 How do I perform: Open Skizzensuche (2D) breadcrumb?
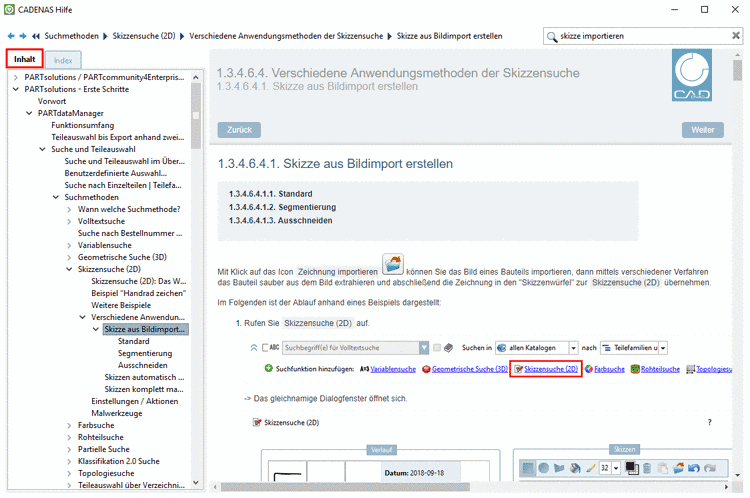[143, 36]
